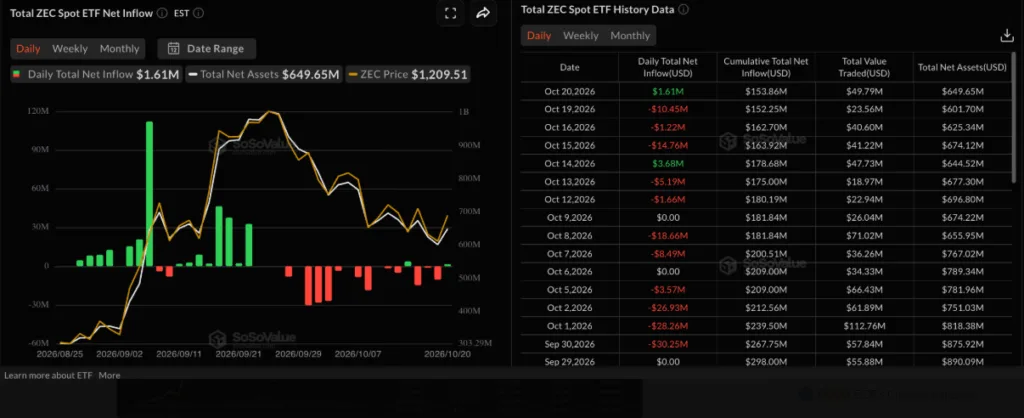Screen dimensions: 1024x418
Task: Click the $1.61M daily inflow cell
Action: (667, 91)
